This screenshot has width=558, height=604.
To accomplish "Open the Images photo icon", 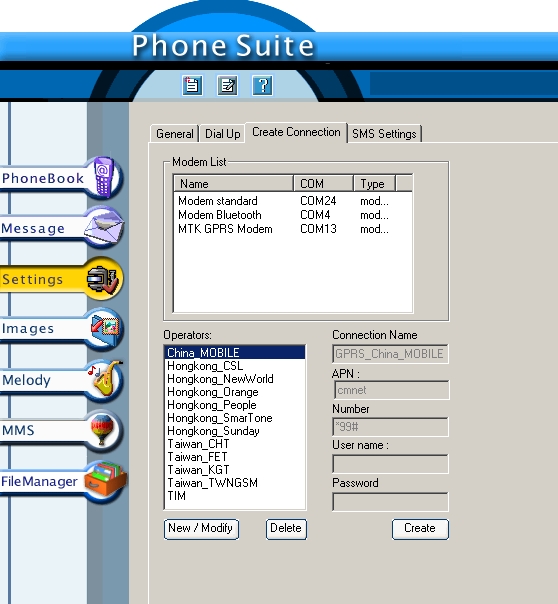I will click(x=105, y=328).
